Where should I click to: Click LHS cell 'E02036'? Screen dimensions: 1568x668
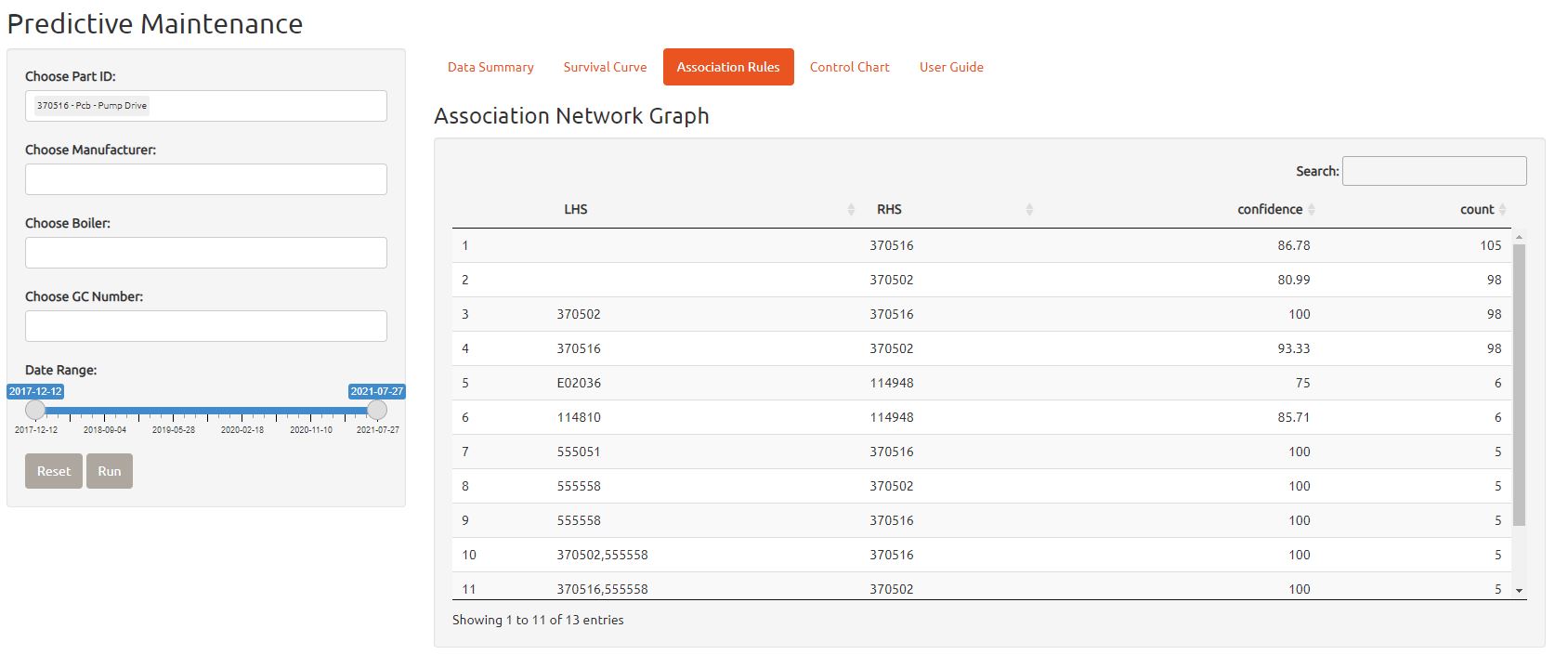(579, 383)
